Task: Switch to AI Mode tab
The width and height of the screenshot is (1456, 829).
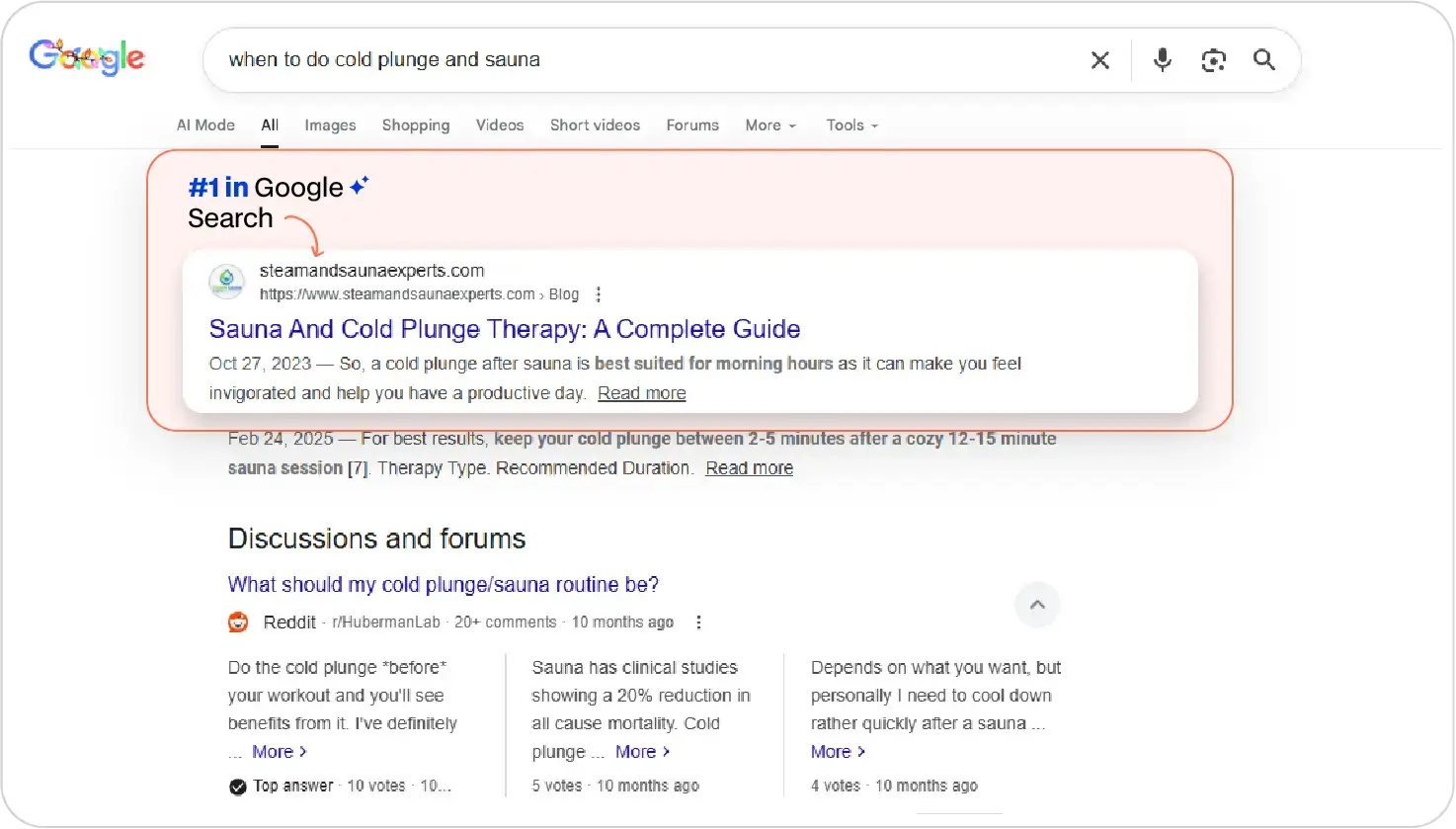Action: pyautogui.click(x=205, y=125)
